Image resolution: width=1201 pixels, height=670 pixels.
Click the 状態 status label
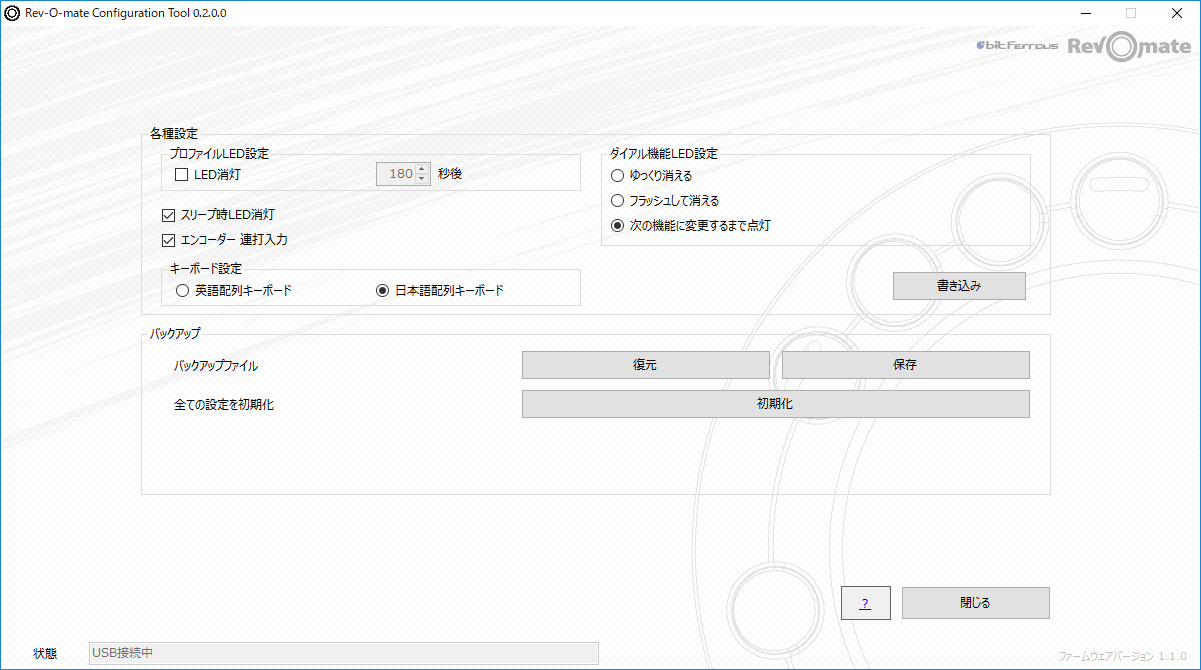click(45, 654)
